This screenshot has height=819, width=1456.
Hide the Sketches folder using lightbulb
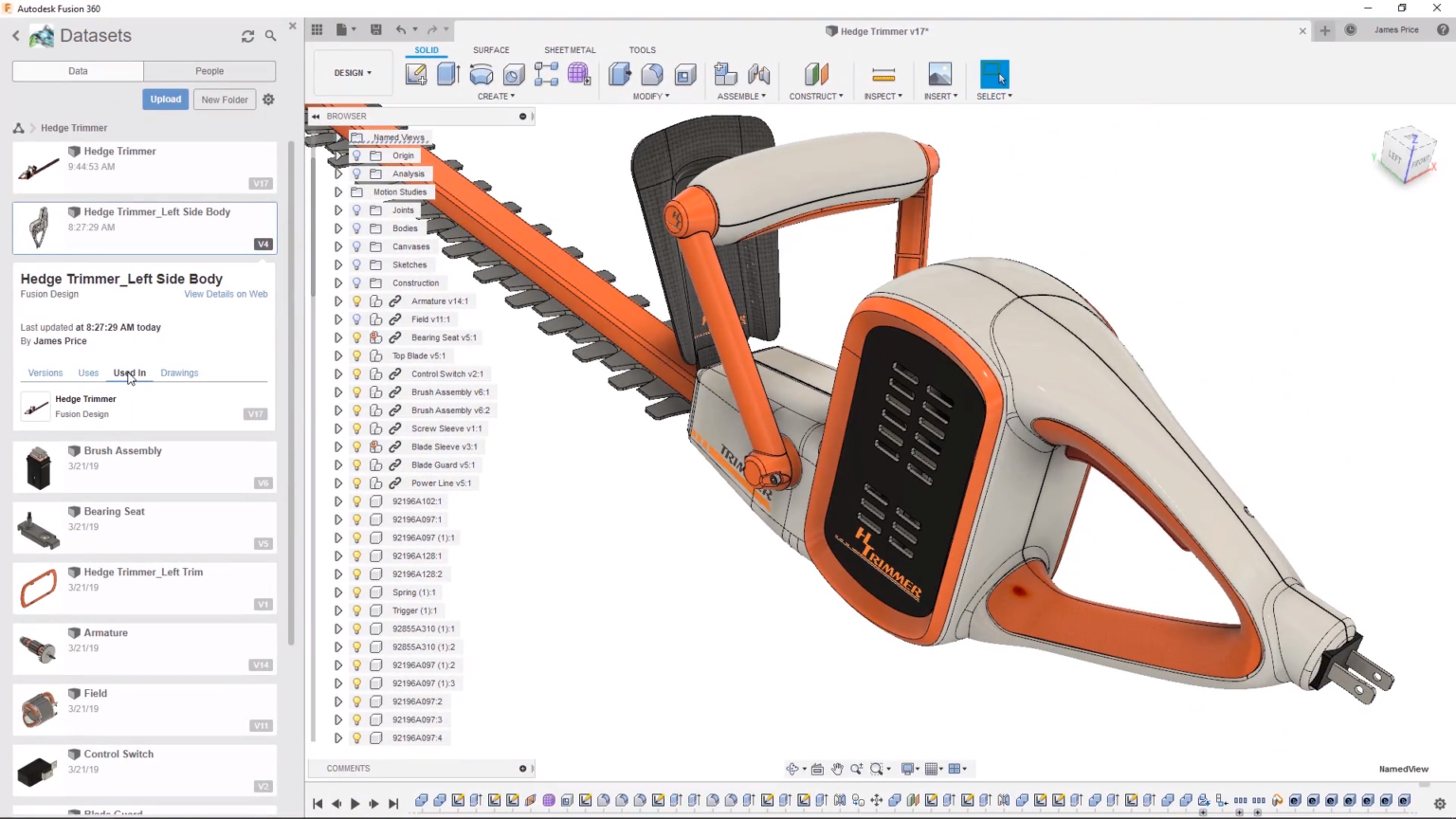click(x=356, y=264)
